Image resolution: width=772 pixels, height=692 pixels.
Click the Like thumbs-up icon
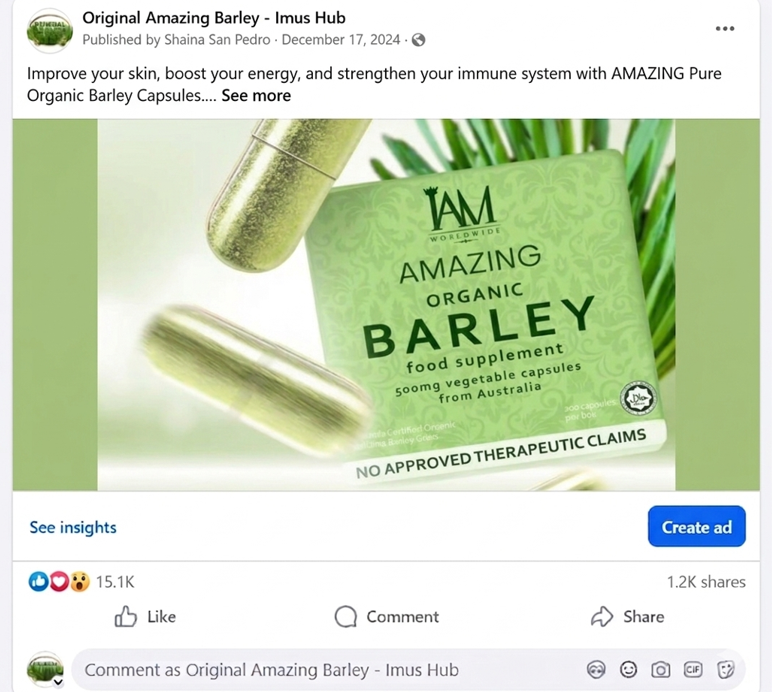[126, 616]
